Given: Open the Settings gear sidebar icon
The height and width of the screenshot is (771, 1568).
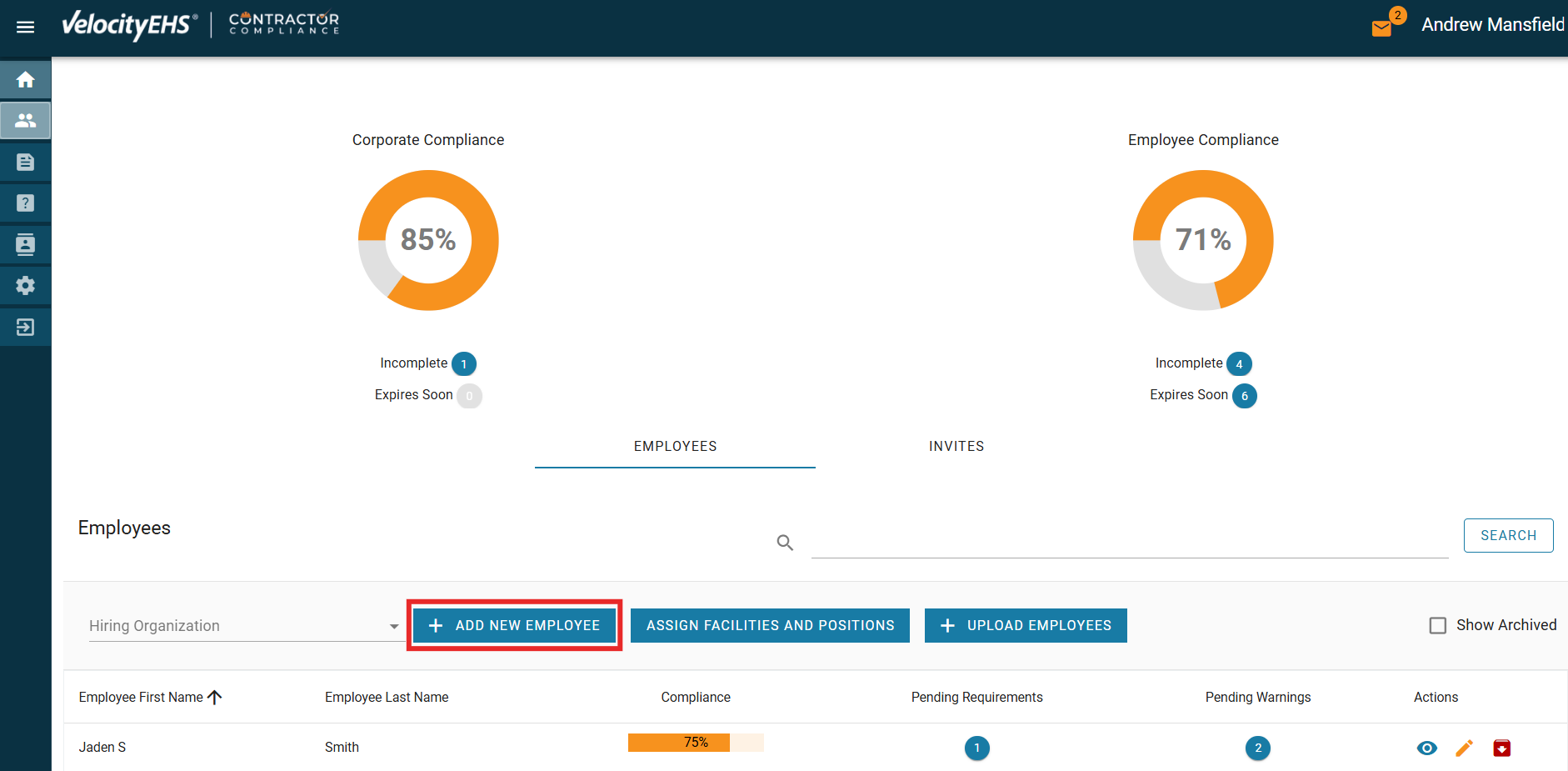Looking at the screenshot, I should pos(25,285).
